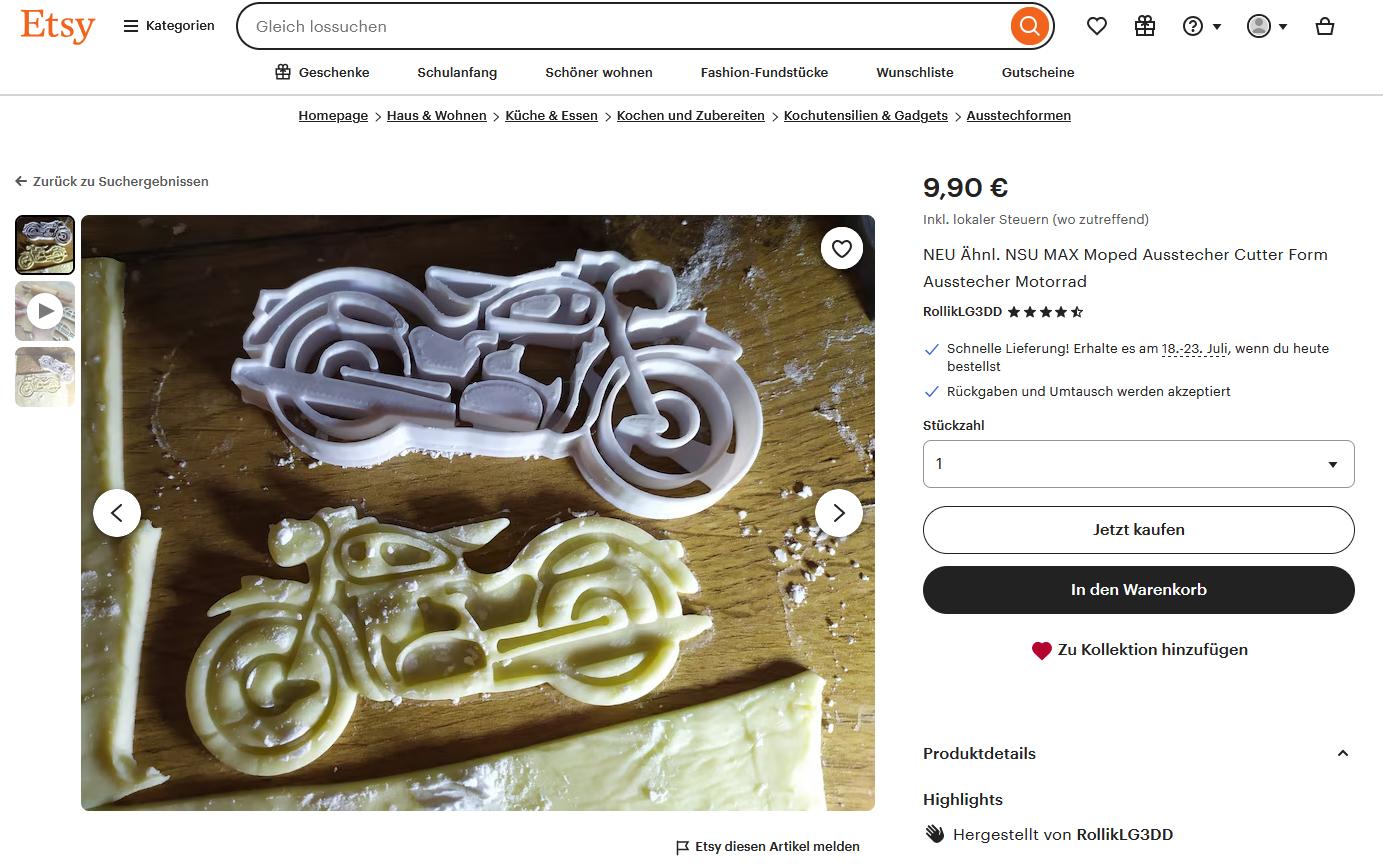Open favorites heart icon in header
The width and height of the screenshot is (1383, 866).
tap(1097, 26)
